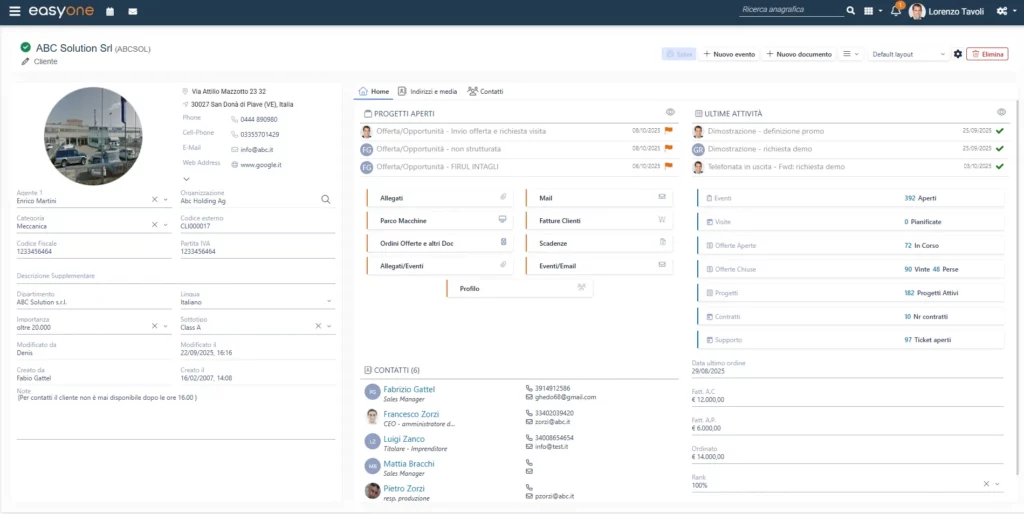Viewport: 1024px width, 514px height.
Task: Expand the chevron under Web Address
Action: coord(186,179)
